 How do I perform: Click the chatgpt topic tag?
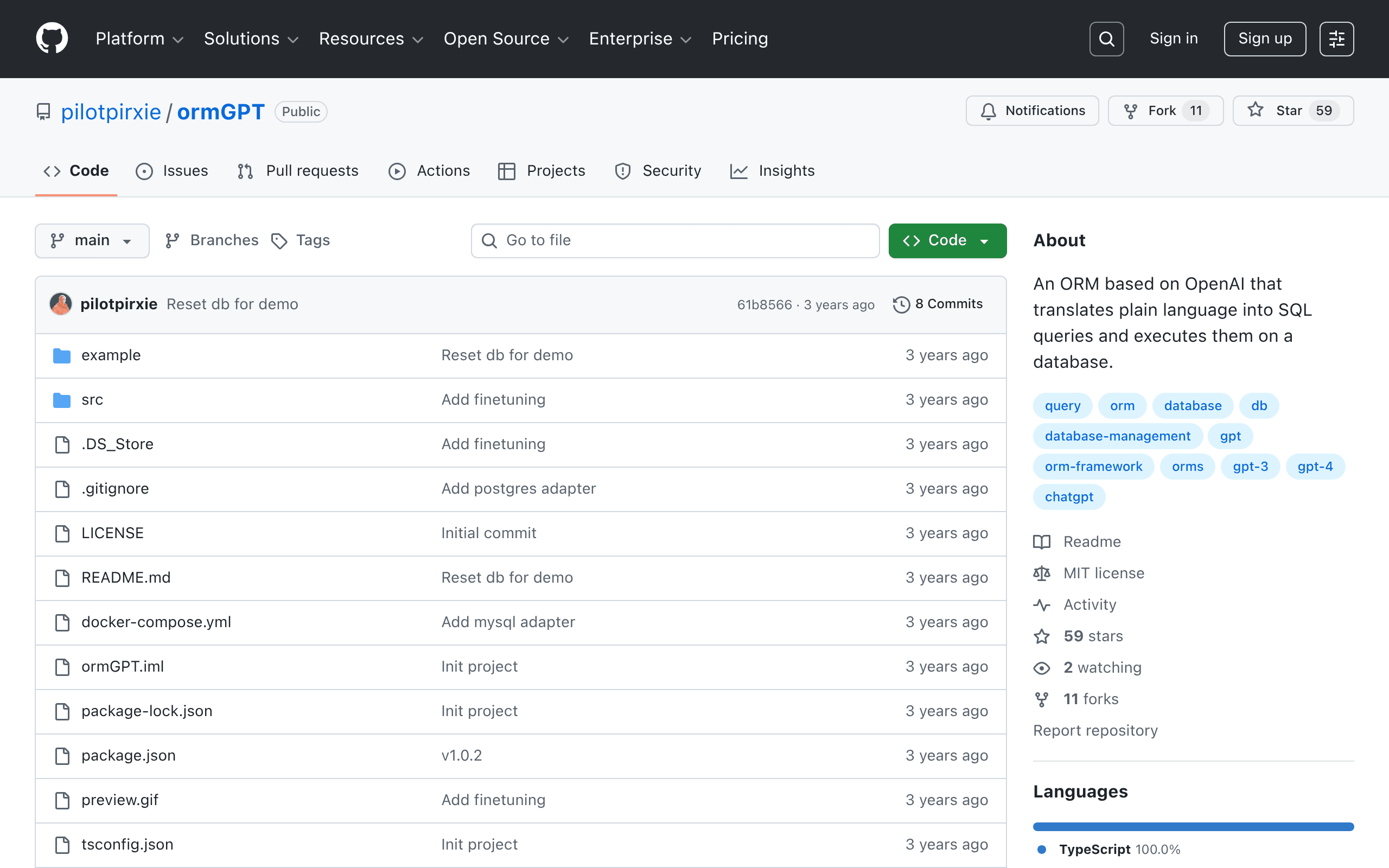(x=1069, y=497)
